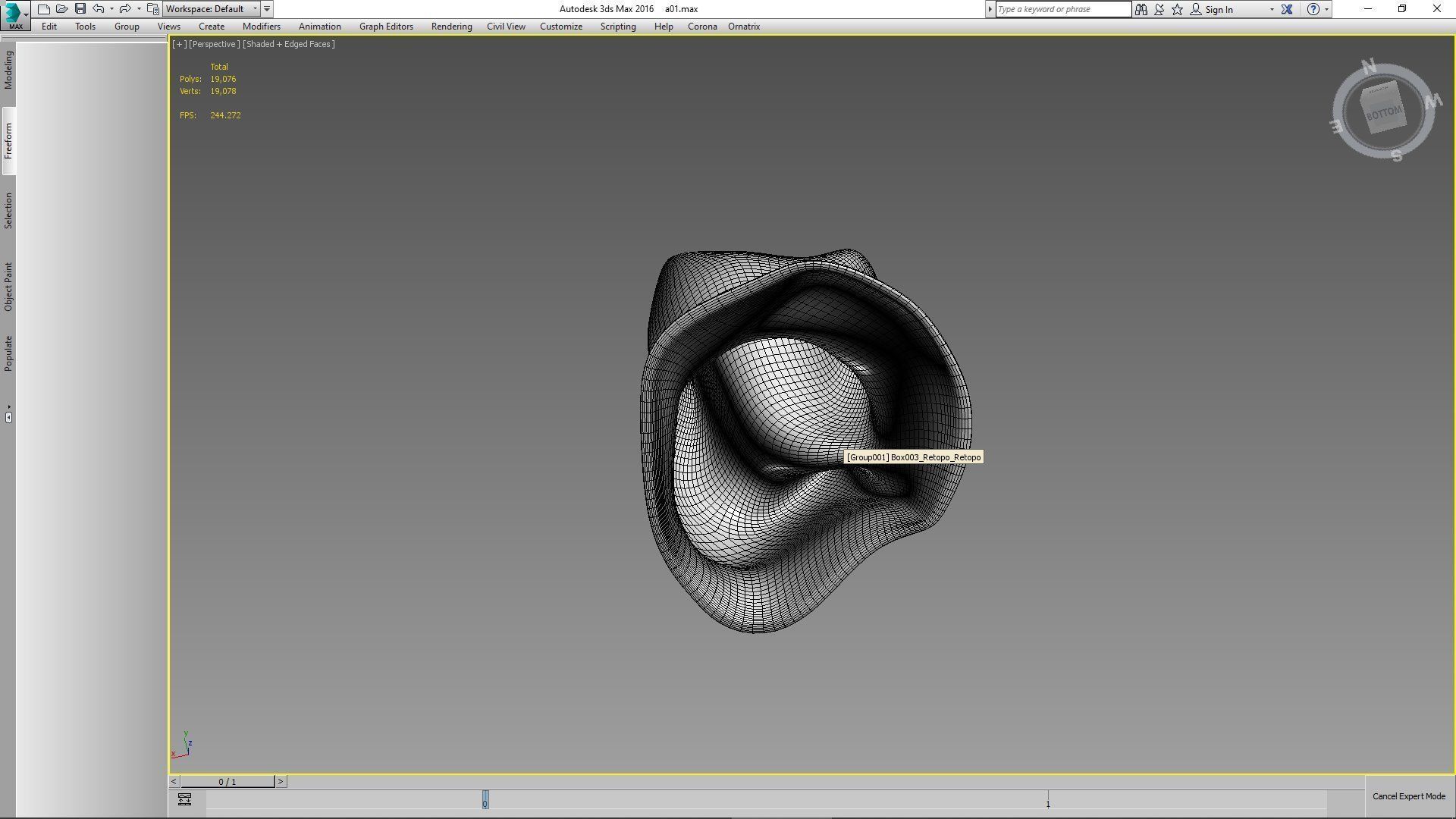Open the Workspace: Default dropdown
Viewport: 1456px width, 819px height.
point(211,9)
